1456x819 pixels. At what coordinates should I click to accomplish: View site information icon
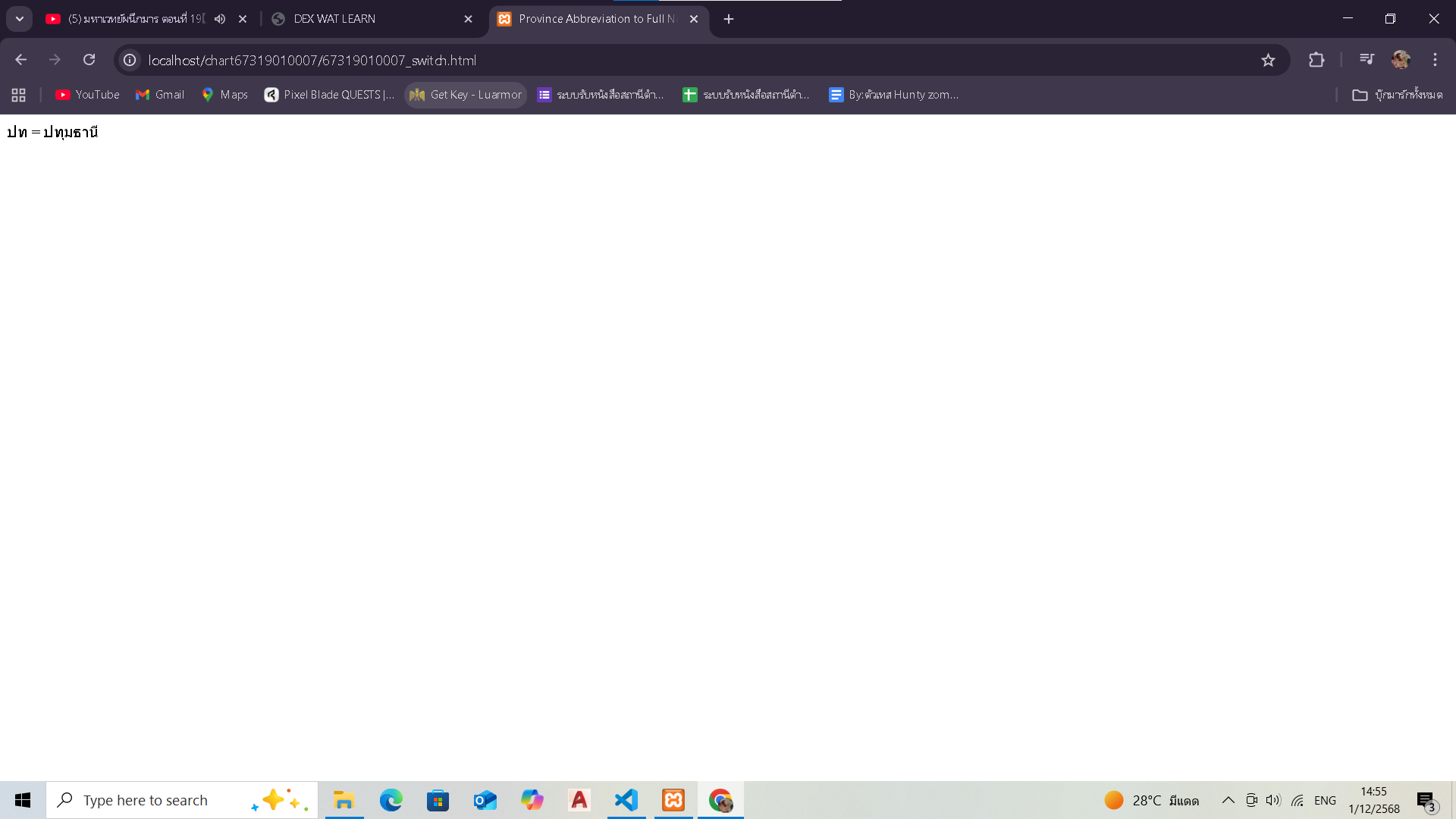pos(130,60)
